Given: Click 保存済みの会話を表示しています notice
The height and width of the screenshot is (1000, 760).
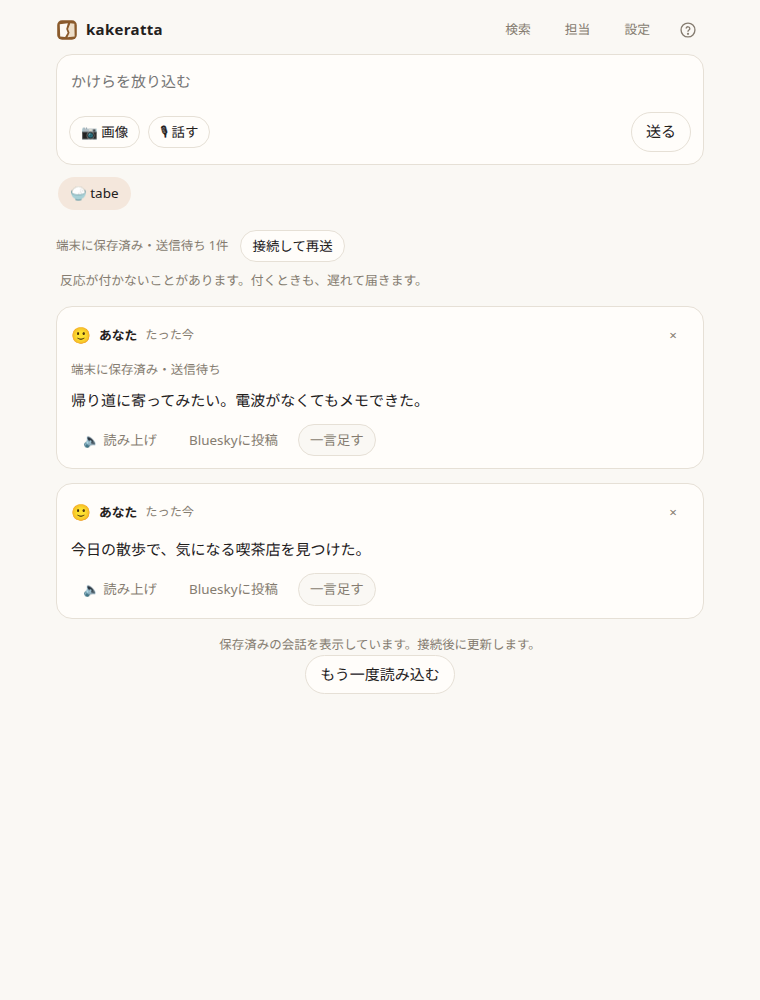Looking at the screenshot, I should pos(380,645).
